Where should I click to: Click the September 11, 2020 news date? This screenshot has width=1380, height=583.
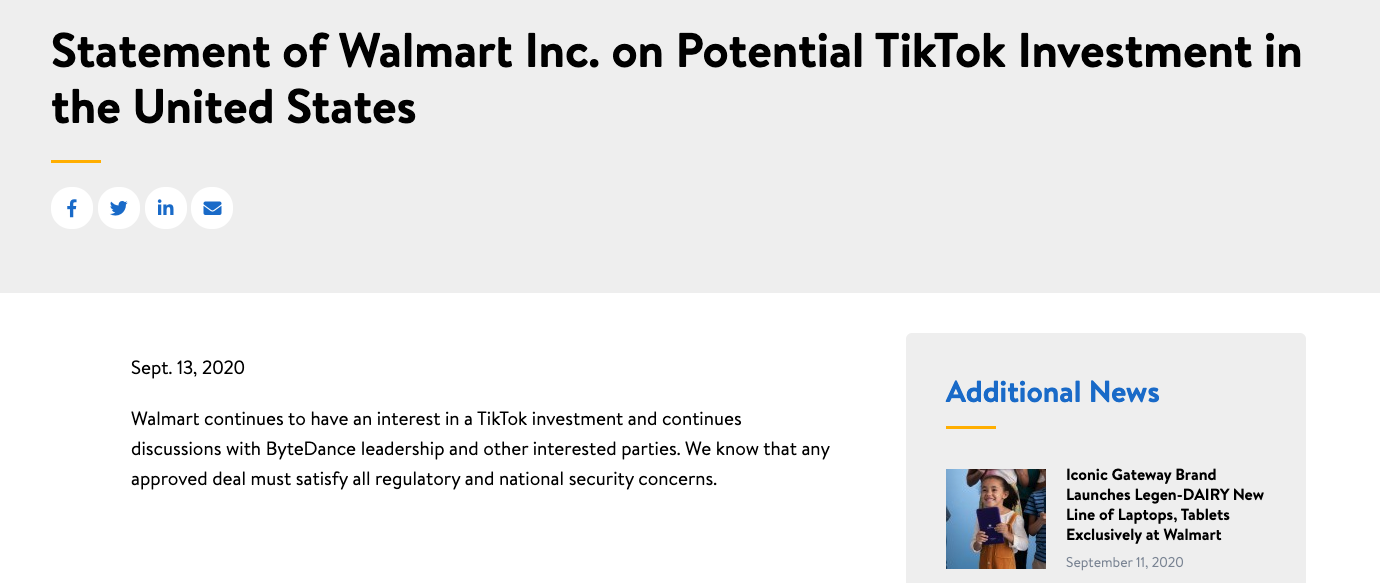coord(1125,563)
